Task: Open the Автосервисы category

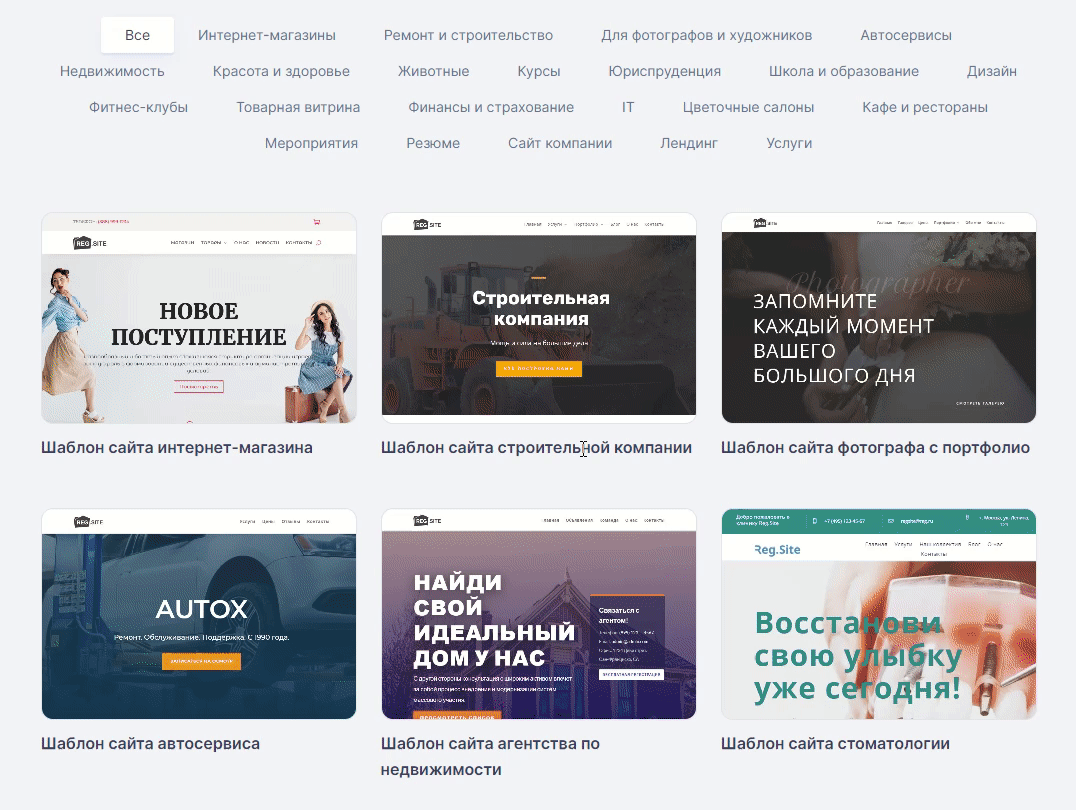Action: click(906, 35)
